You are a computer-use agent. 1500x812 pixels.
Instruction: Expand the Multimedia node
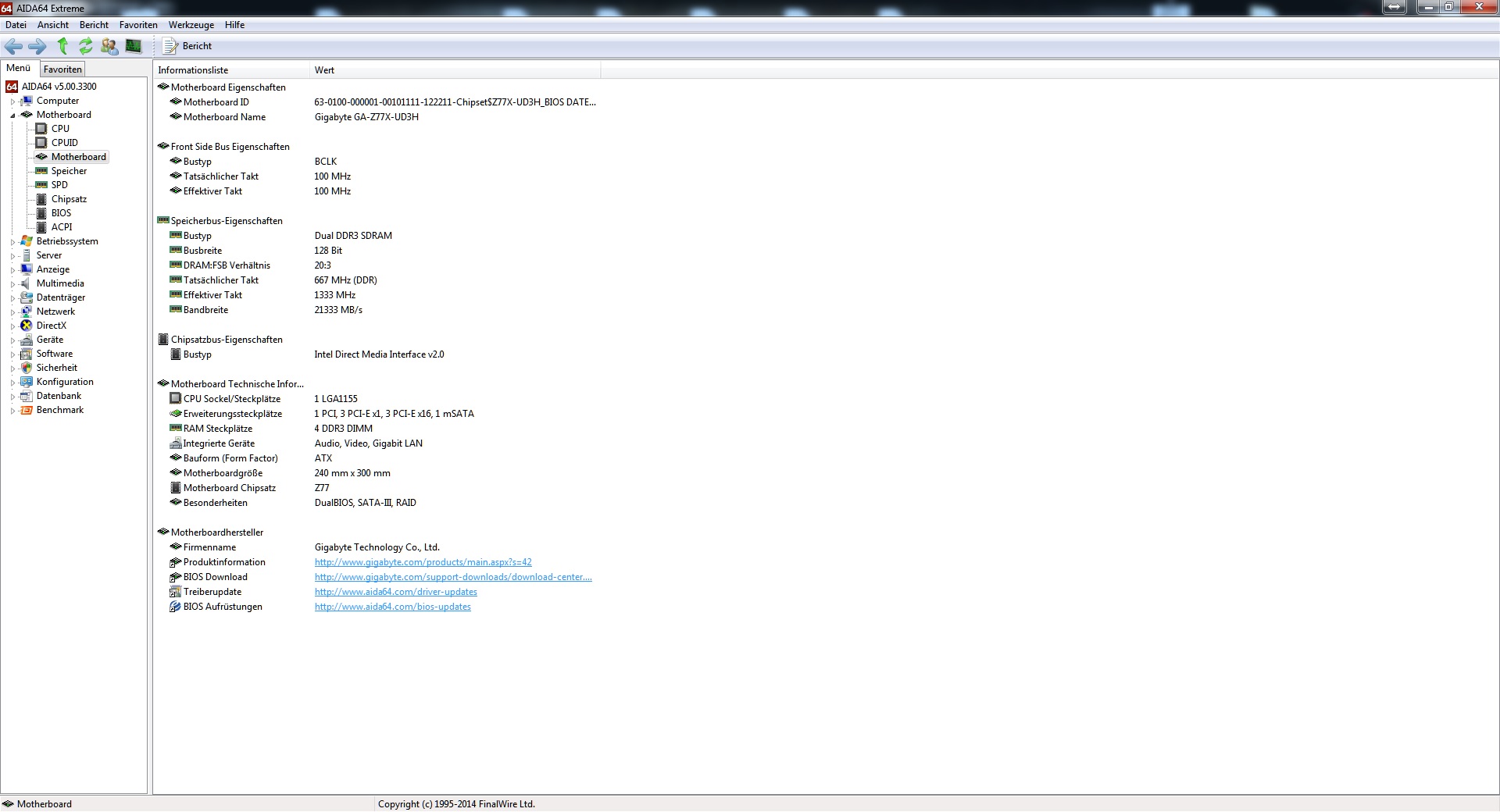coord(12,284)
